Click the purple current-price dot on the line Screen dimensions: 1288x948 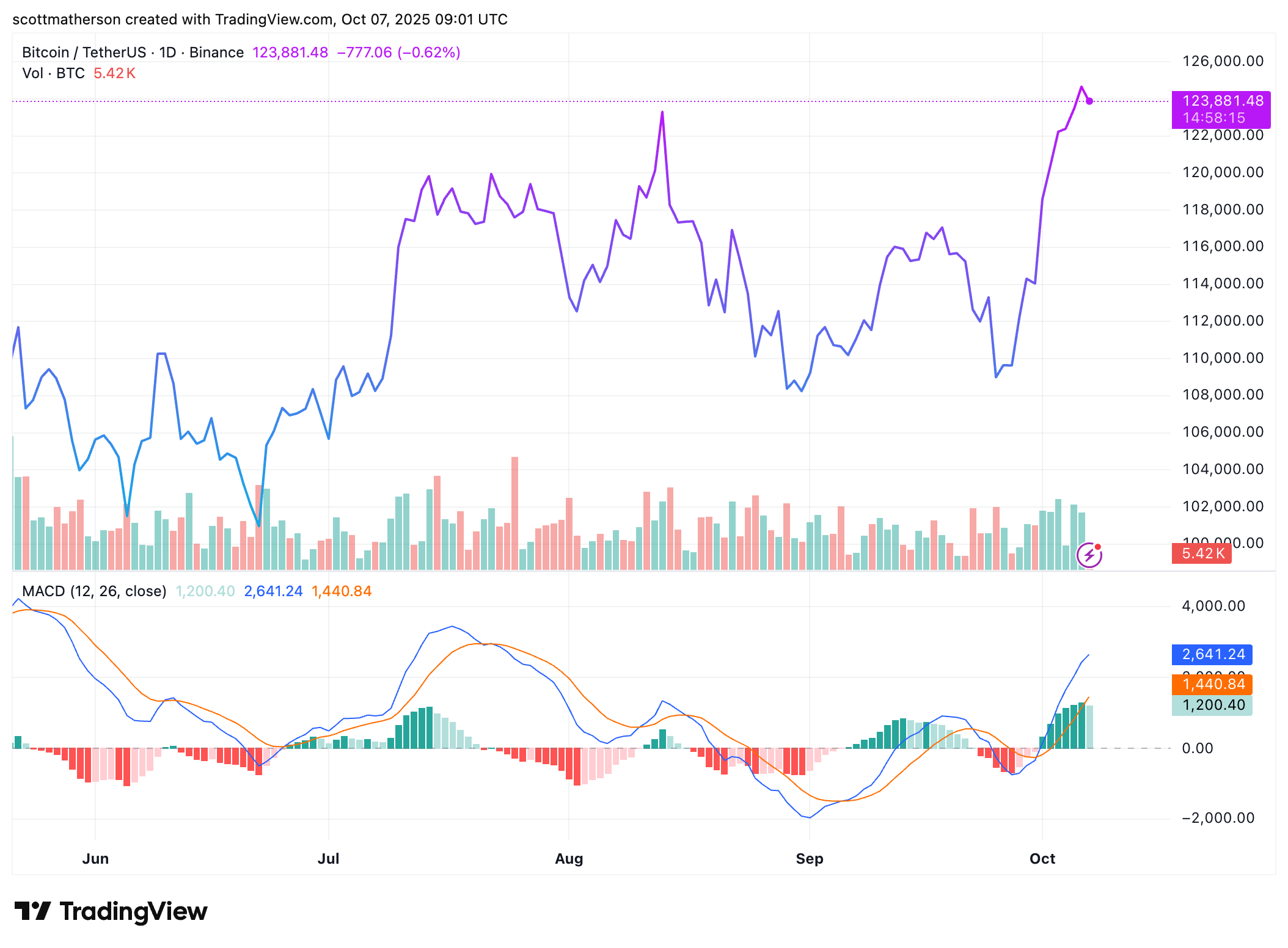(x=1089, y=101)
